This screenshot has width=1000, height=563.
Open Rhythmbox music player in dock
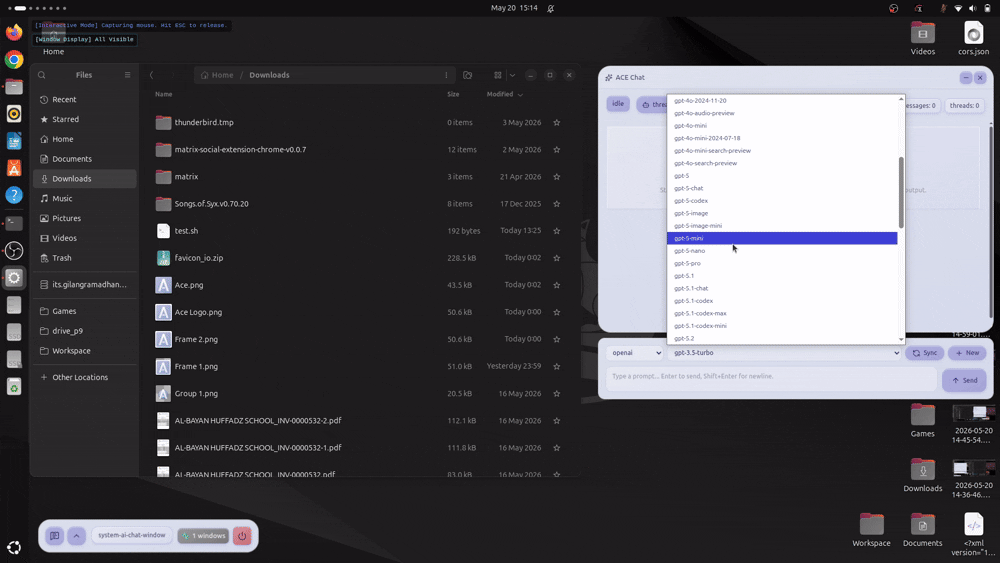pyautogui.click(x=14, y=113)
